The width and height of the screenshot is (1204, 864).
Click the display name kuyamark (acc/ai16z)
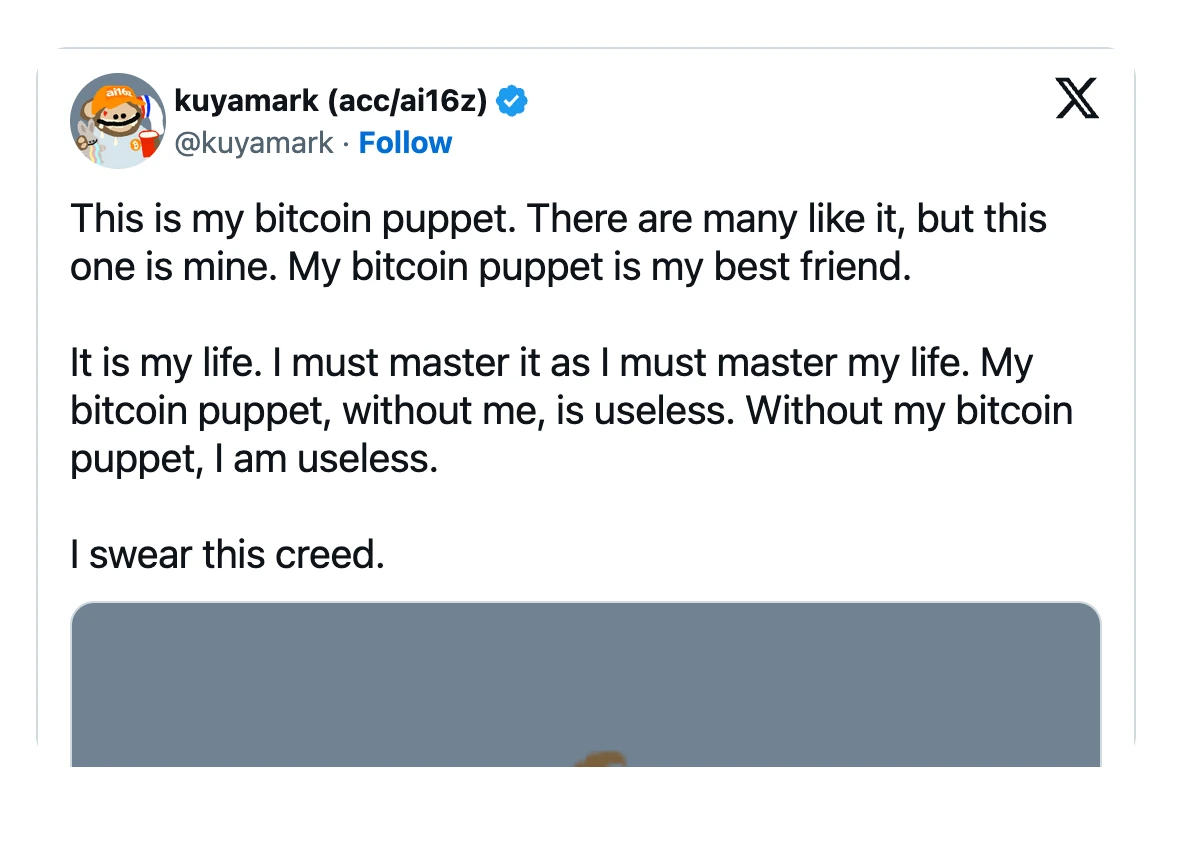point(330,101)
